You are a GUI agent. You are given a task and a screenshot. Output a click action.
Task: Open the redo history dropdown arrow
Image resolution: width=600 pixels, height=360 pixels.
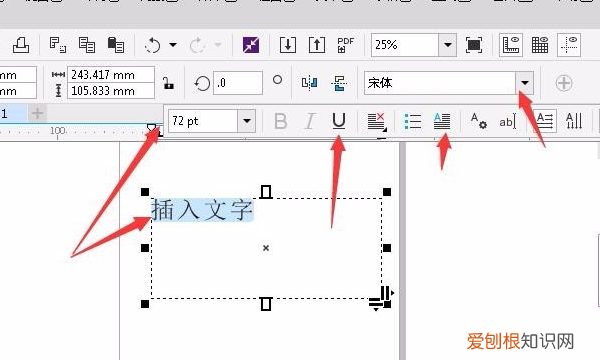pos(218,45)
